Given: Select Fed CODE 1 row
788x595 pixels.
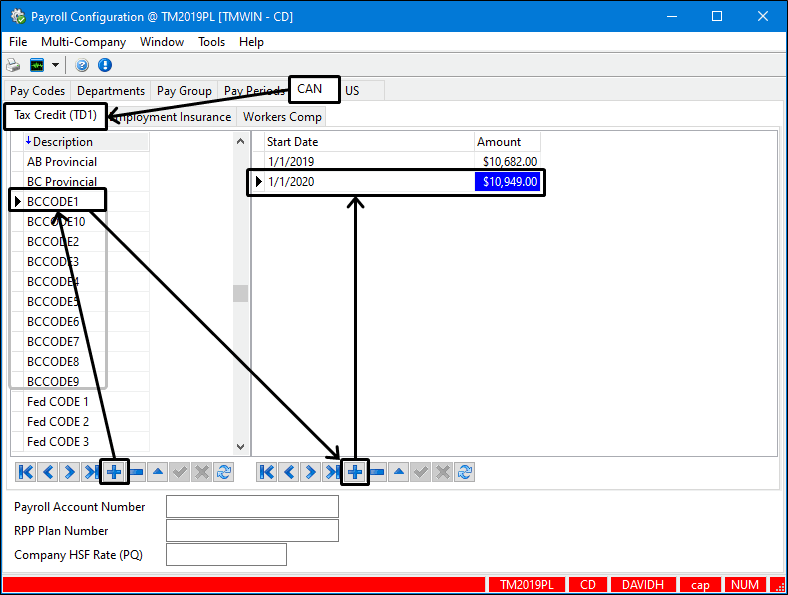Looking at the screenshot, I should point(86,402).
